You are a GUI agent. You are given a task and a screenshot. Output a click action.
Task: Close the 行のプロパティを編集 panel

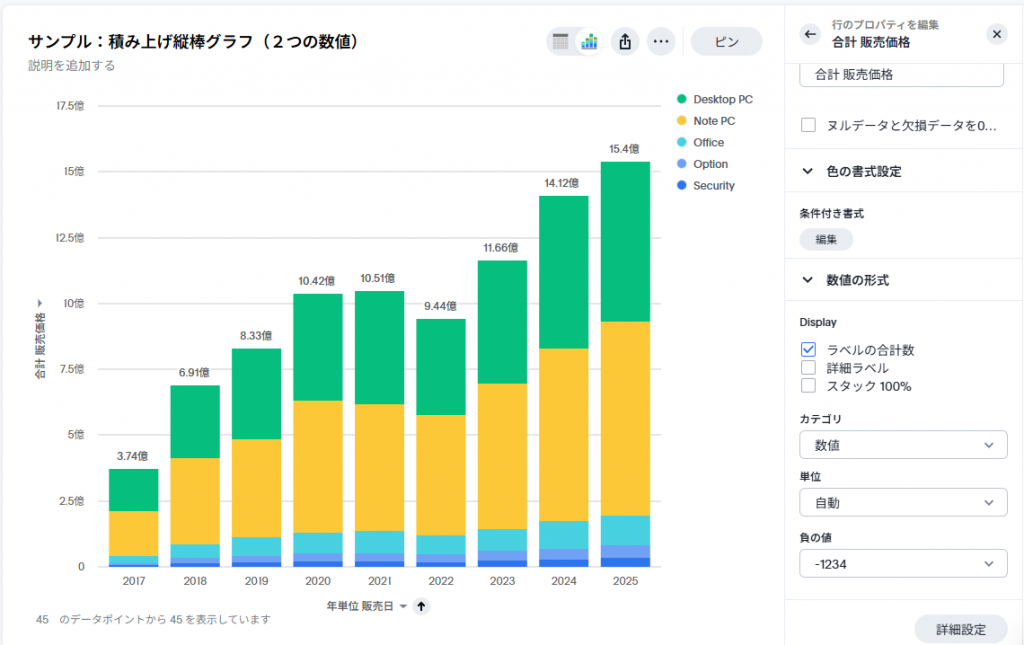click(996, 34)
